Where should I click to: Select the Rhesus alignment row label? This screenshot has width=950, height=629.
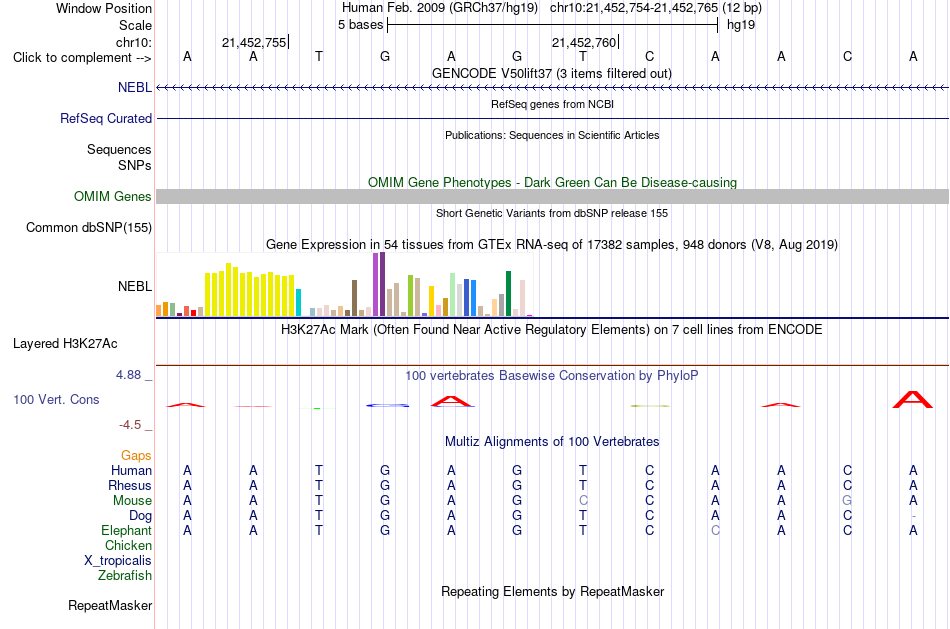(x=130, y=485)
